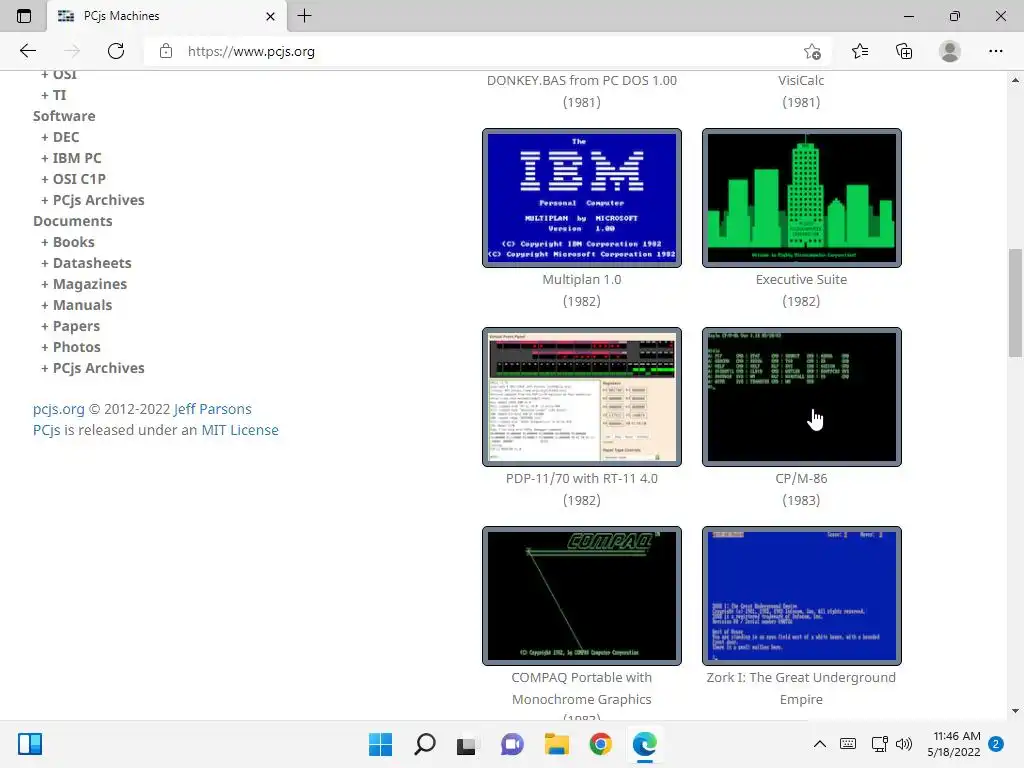Select the Software heading

pyautogui.click(x=64, y=116)
